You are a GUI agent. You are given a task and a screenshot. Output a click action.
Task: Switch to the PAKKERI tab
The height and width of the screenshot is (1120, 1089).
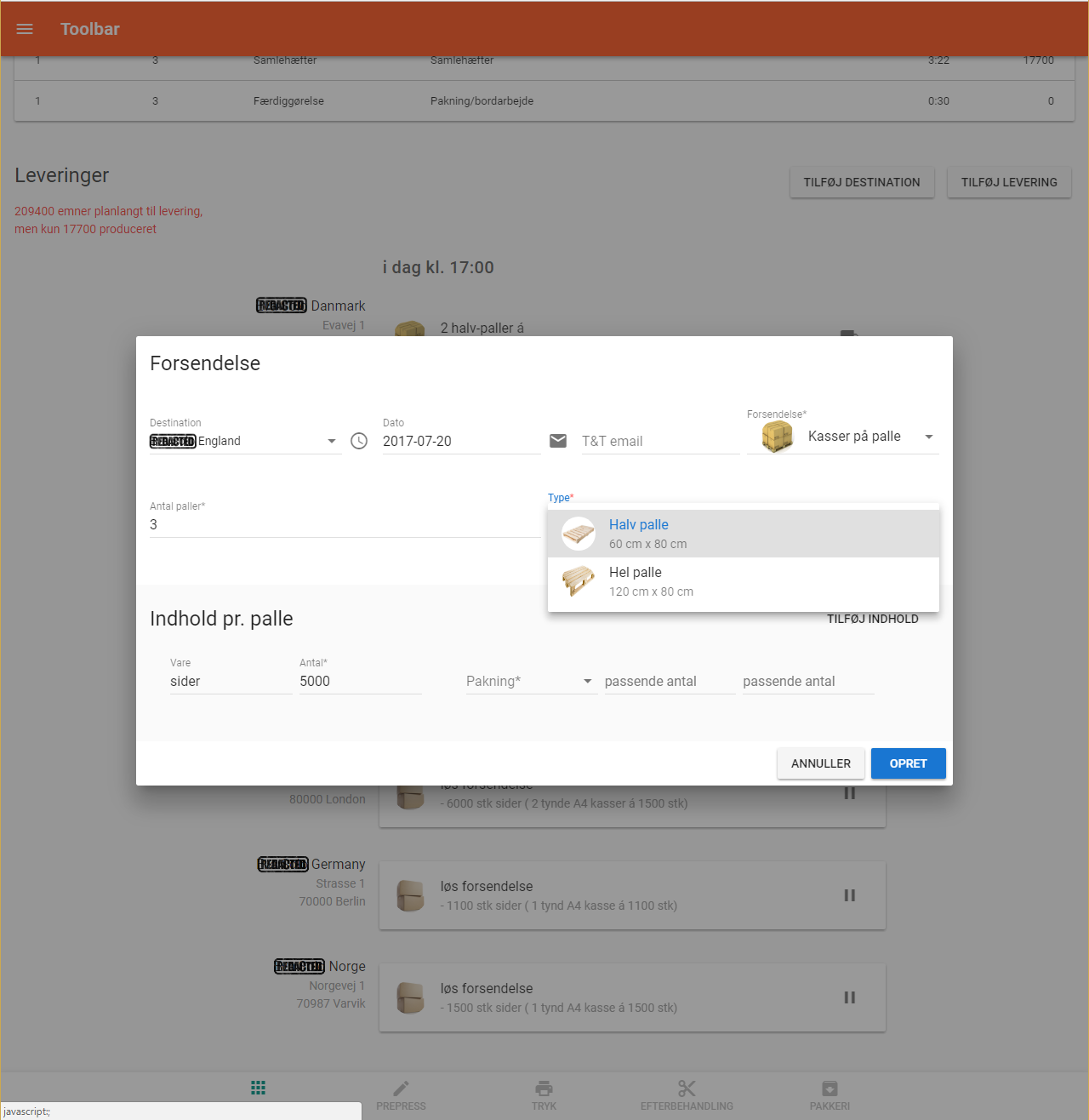point(830,1096)
